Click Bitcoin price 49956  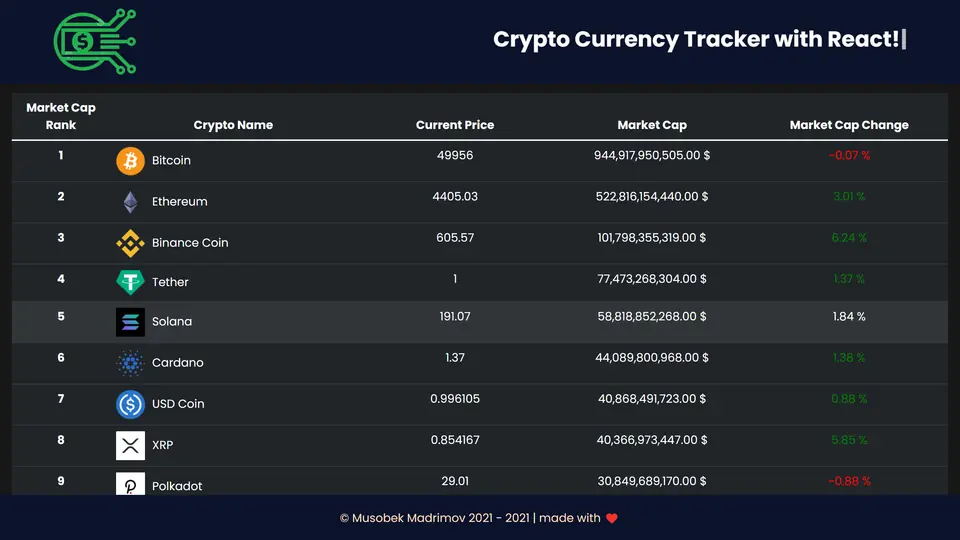click(x=455, y=156)
